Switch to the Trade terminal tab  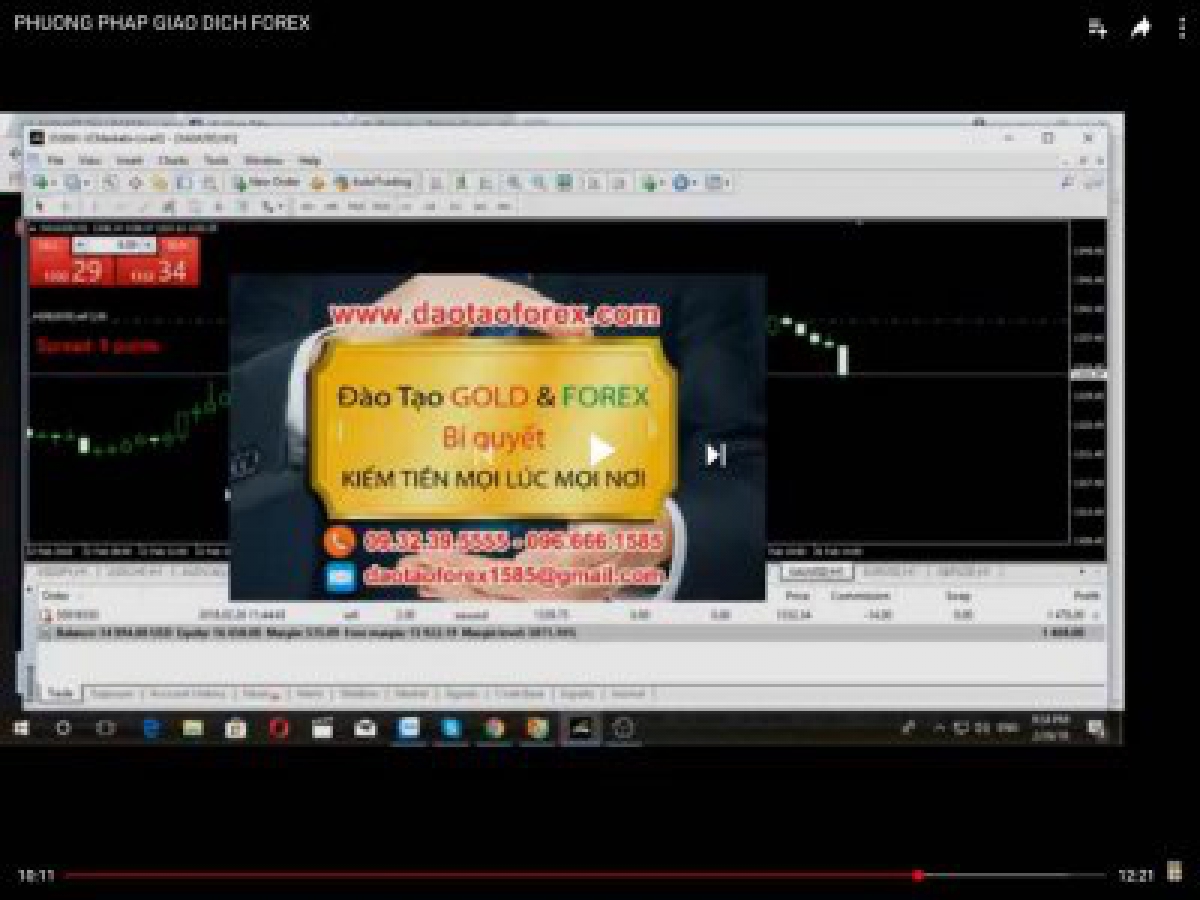[60, 693]
